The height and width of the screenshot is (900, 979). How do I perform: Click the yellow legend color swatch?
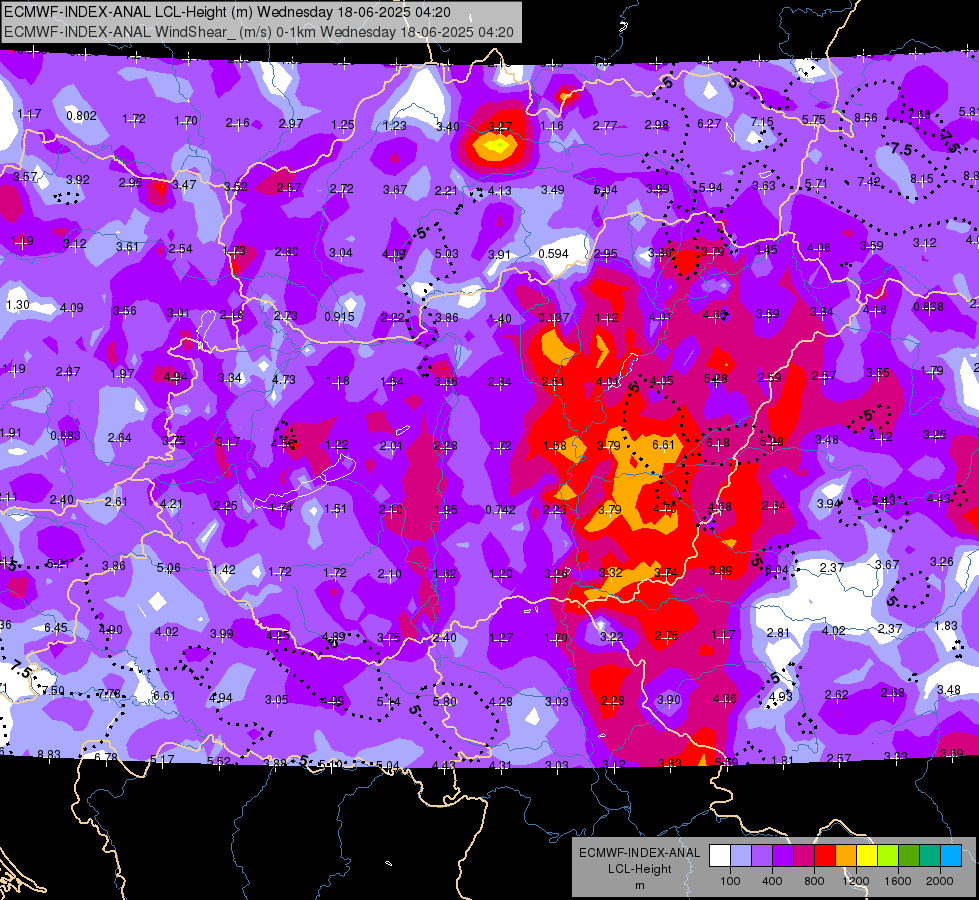[867, 855]
